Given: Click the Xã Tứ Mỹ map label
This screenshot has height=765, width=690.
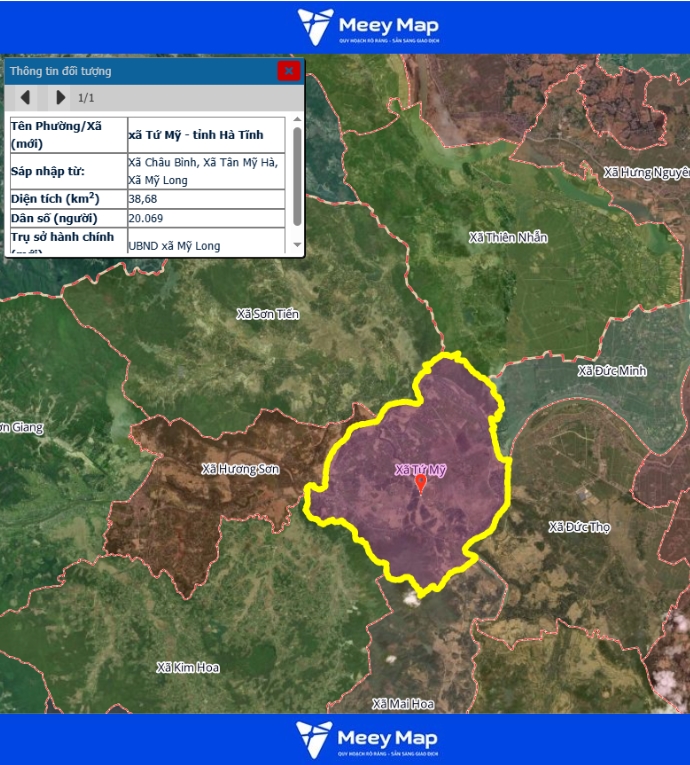Looking at the screenshot, I should coord(420,468).
